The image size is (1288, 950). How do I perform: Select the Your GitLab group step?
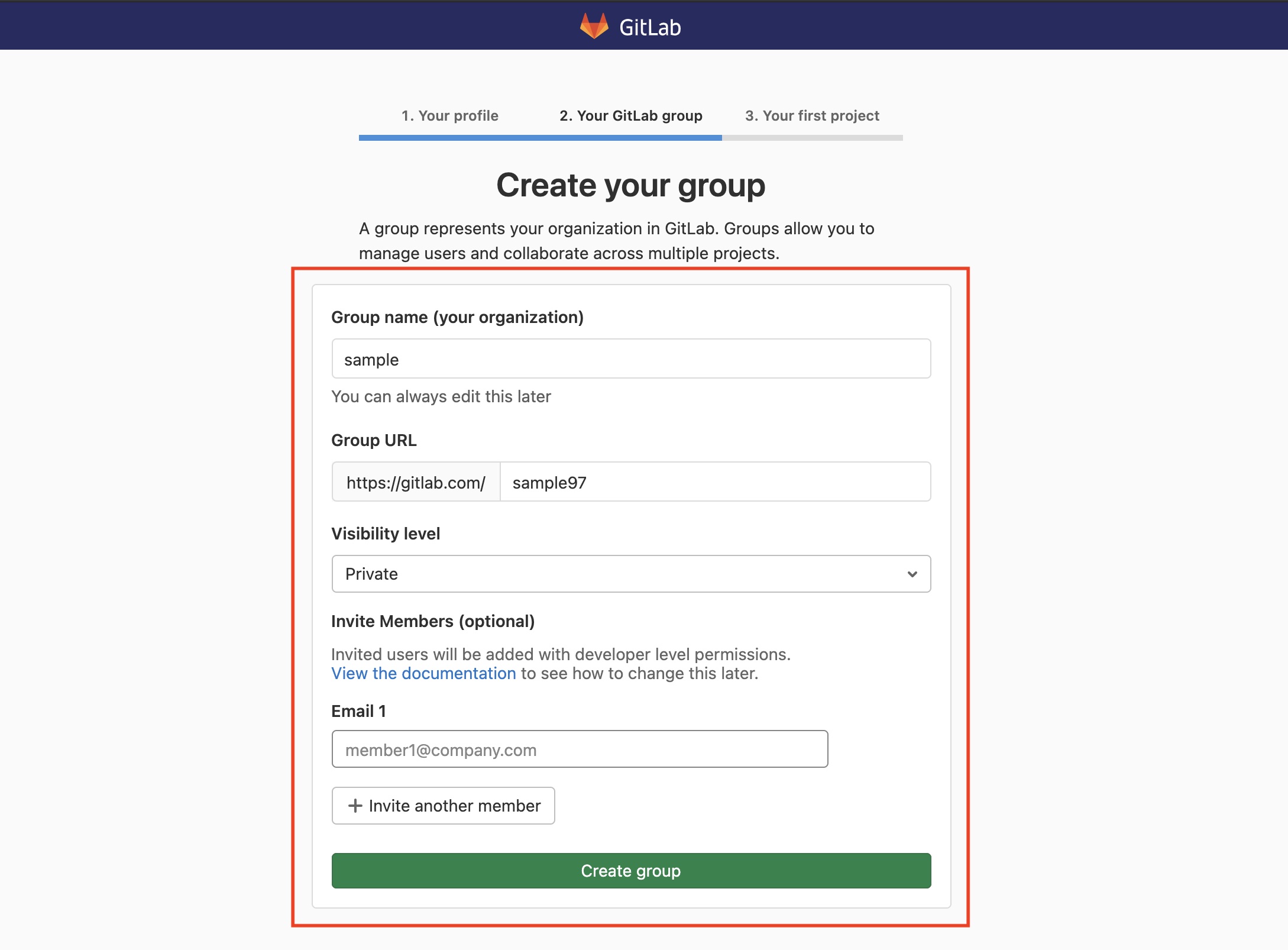coord(631,115)
